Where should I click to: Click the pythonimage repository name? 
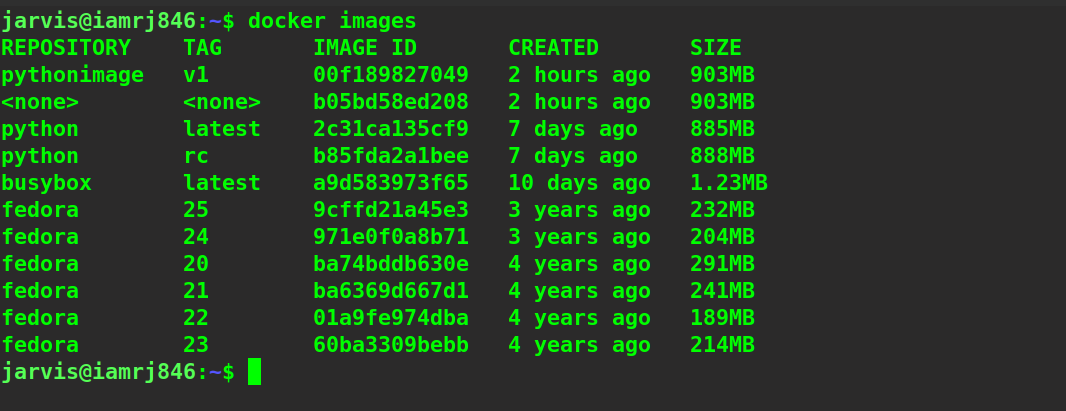(72, 75)
